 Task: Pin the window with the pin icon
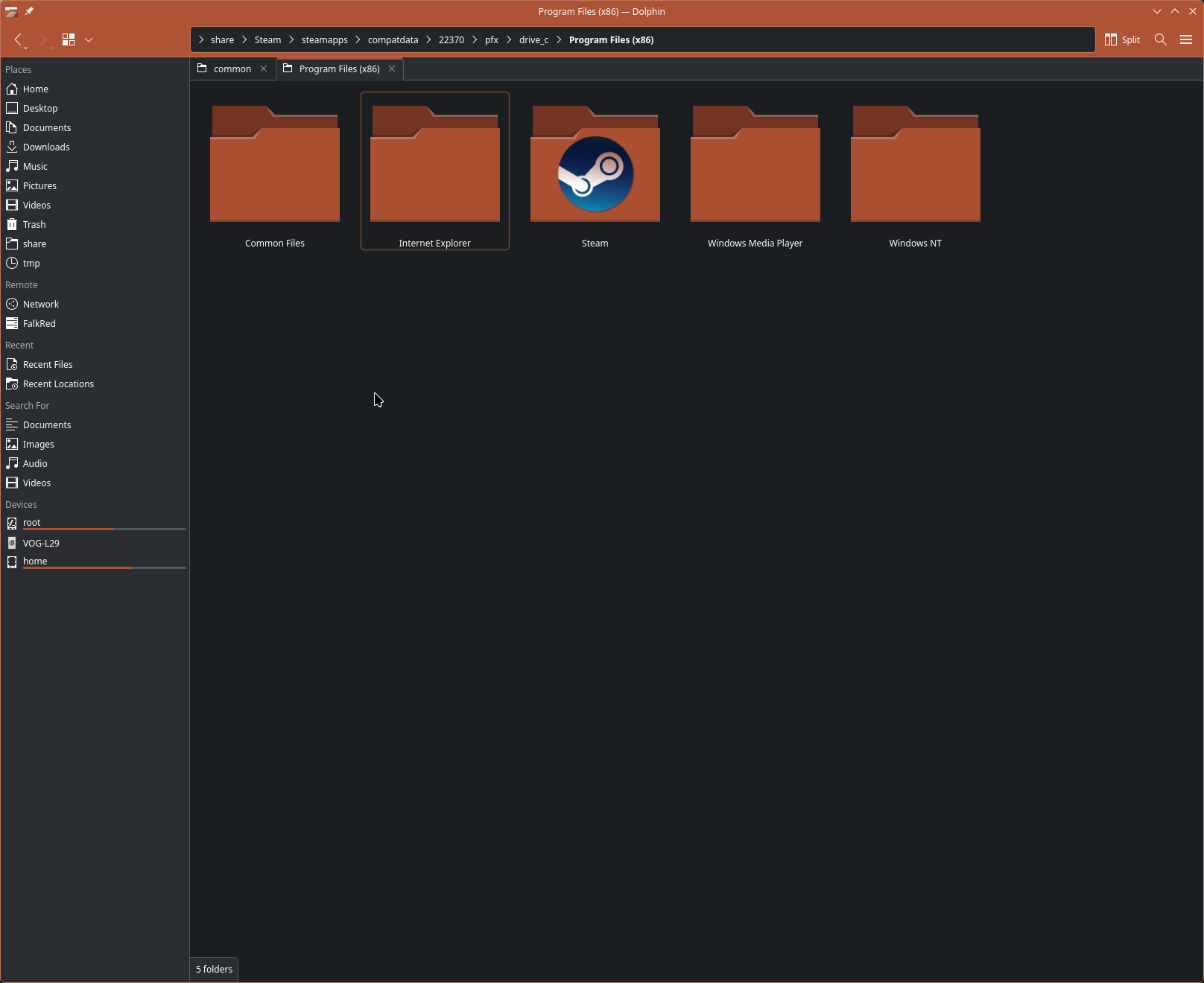[29, 11]
